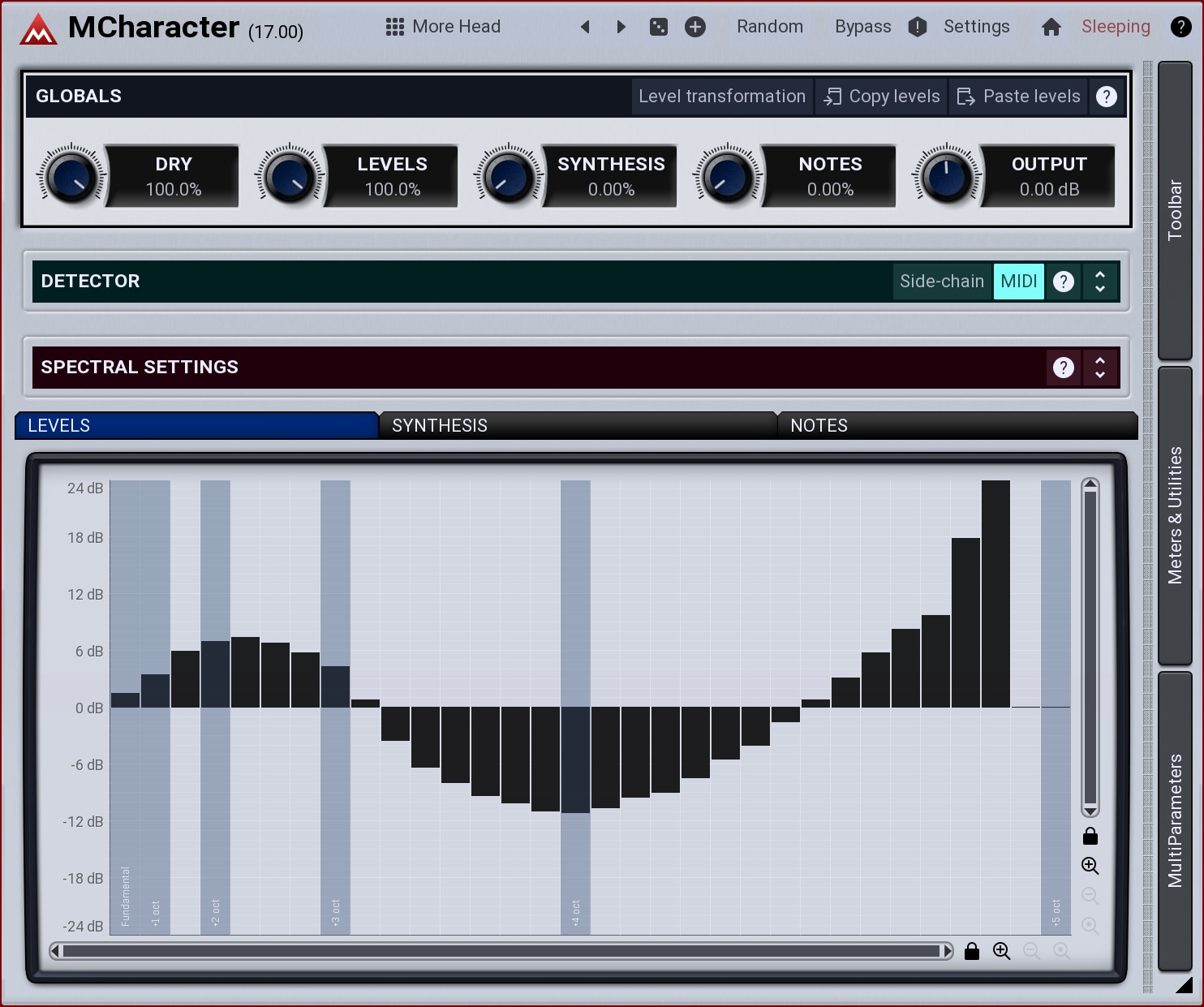Click the previous preset left arrow
1204x1007 pixels.
[585, 27]
